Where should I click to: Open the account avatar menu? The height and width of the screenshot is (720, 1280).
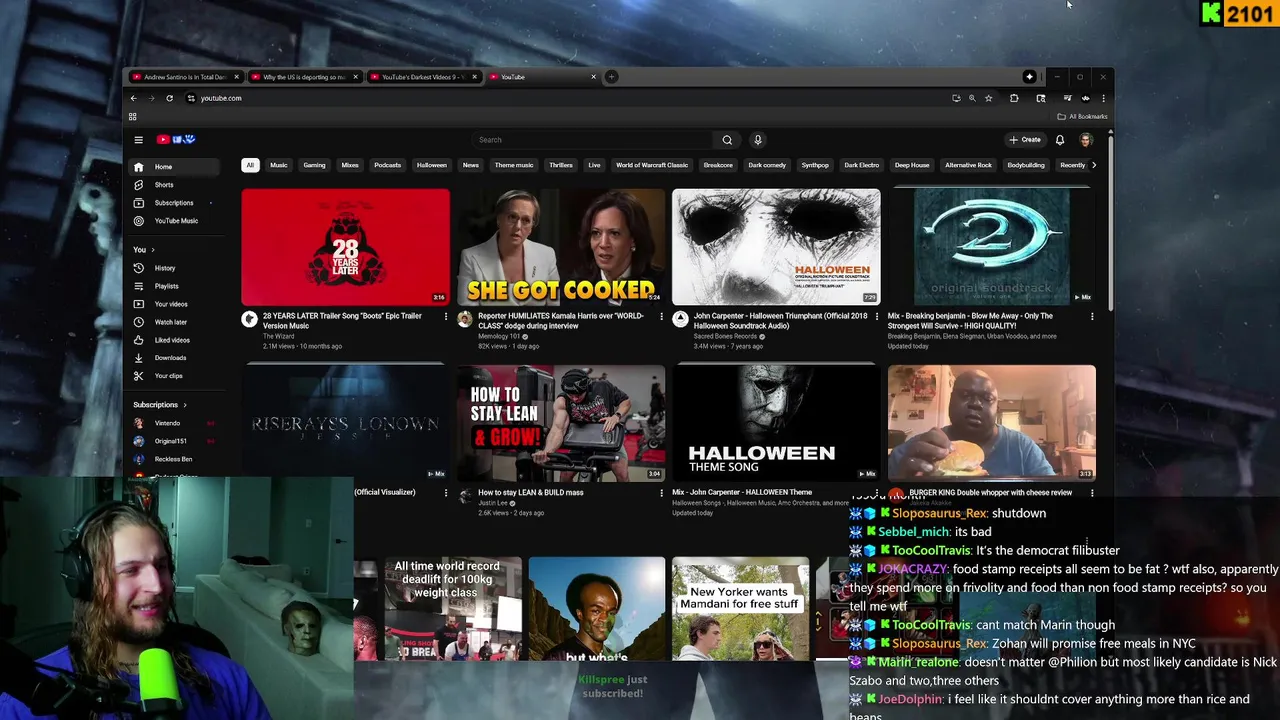coord(1086,140)
